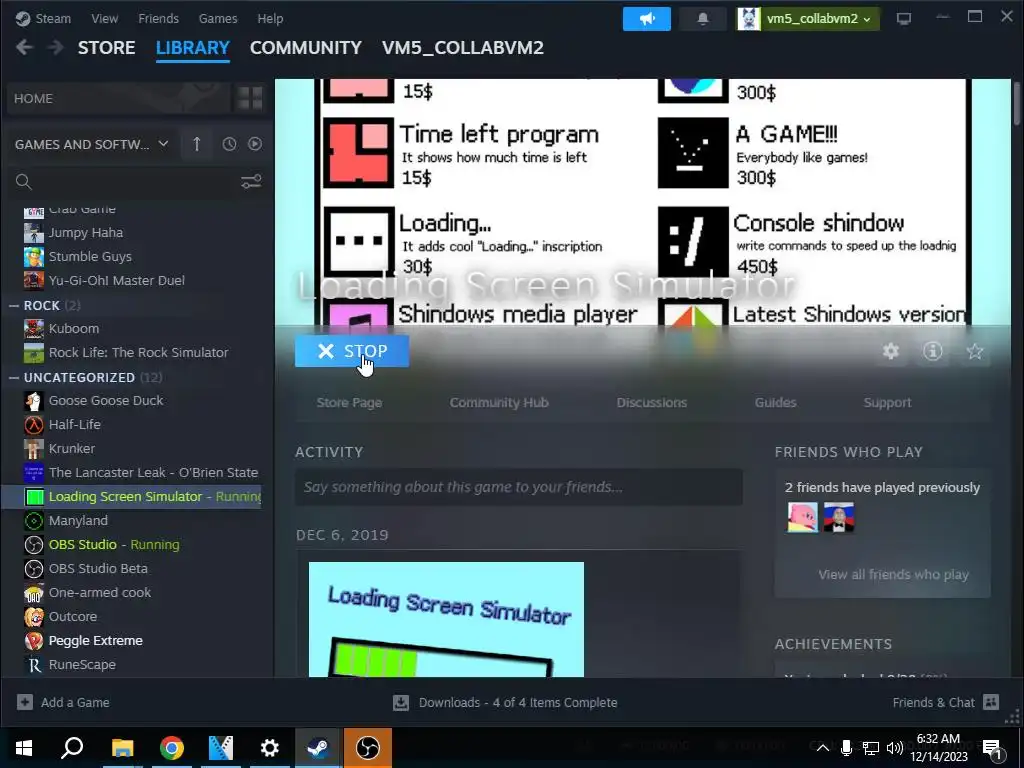Screen dimensions: 1024x768
Task: Open the Loading Screen Simulator activity image
Action: [446, 619]
